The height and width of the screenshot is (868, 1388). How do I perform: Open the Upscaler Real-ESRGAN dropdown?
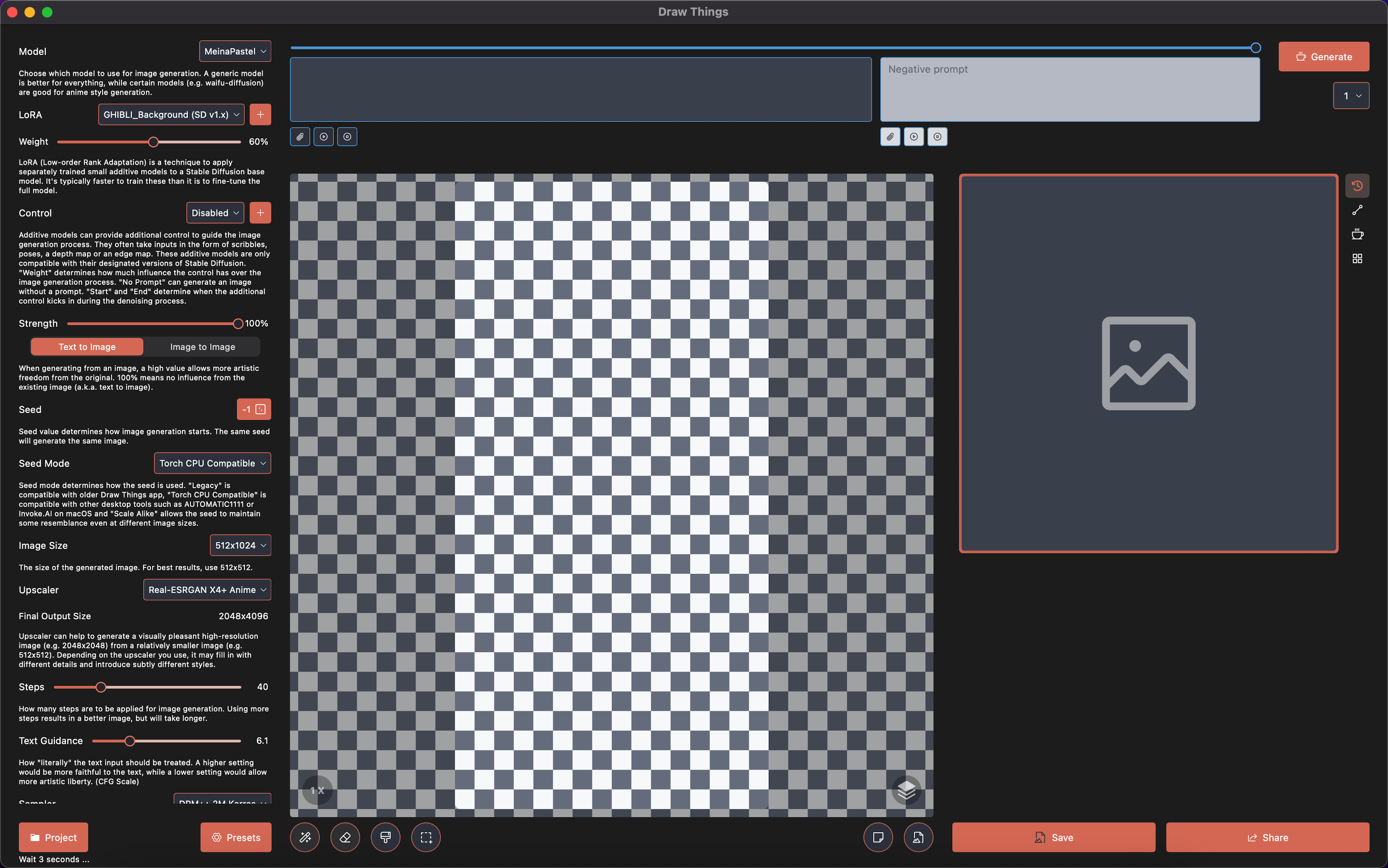click(x=207, y=590)
